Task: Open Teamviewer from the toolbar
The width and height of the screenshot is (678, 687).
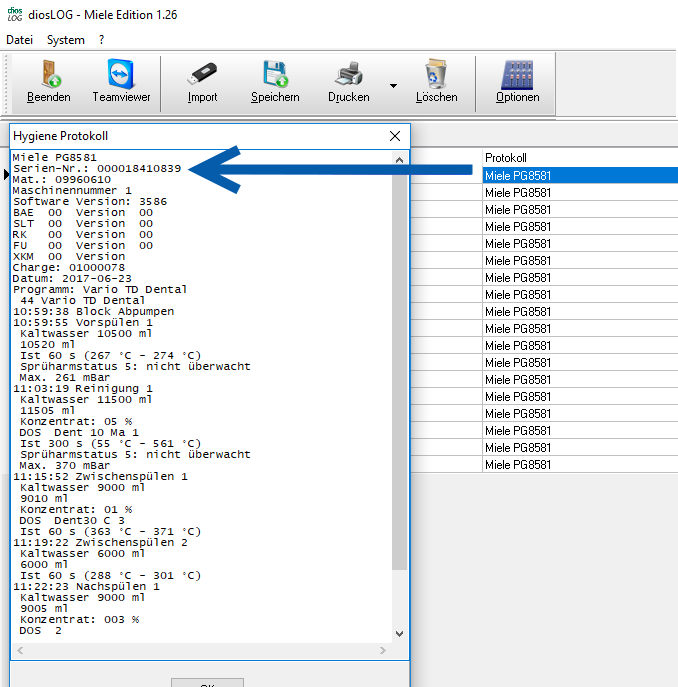Action: pyautogui.click(x=121, y=76)
